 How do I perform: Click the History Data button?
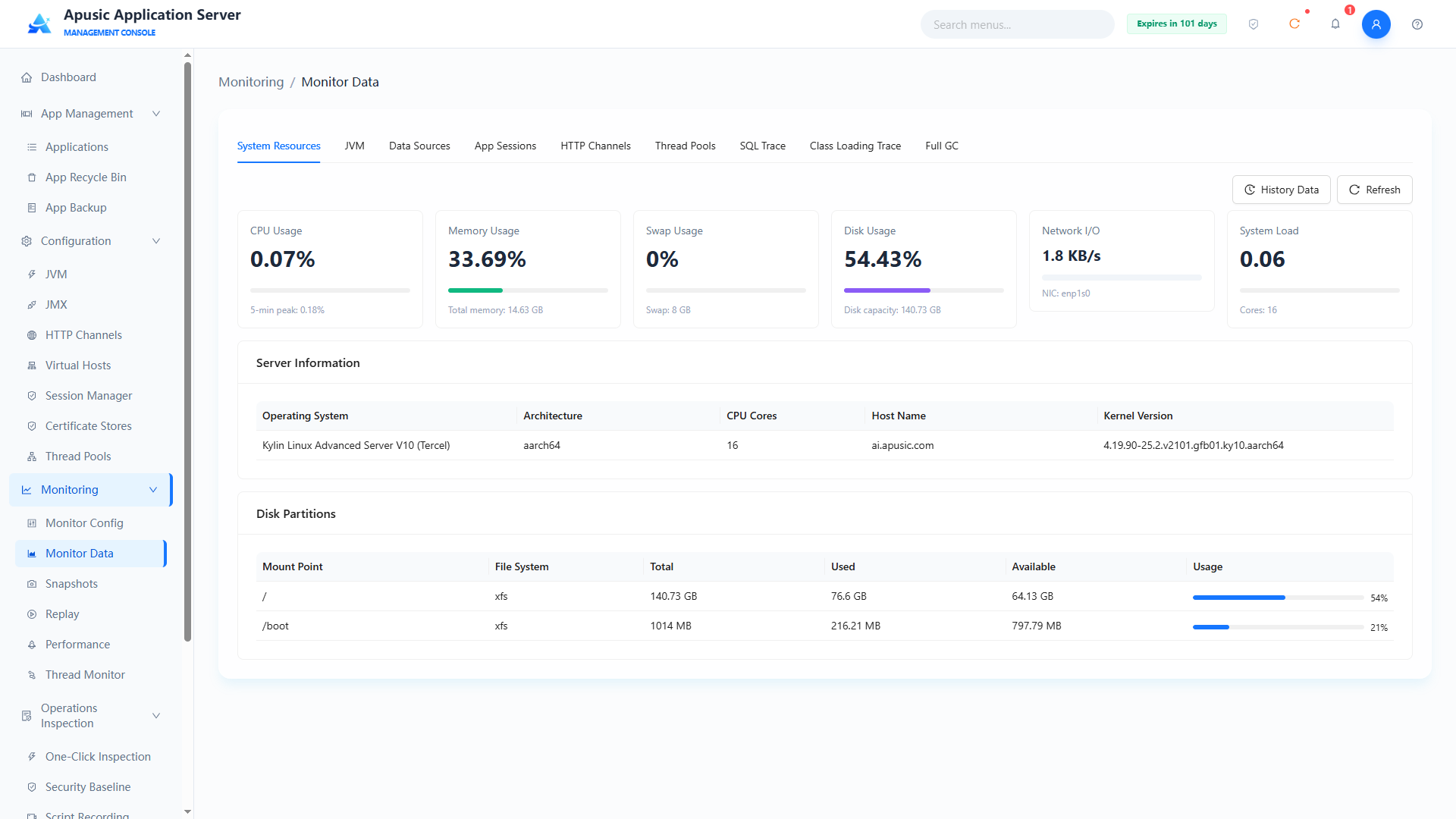(1281, 190)
